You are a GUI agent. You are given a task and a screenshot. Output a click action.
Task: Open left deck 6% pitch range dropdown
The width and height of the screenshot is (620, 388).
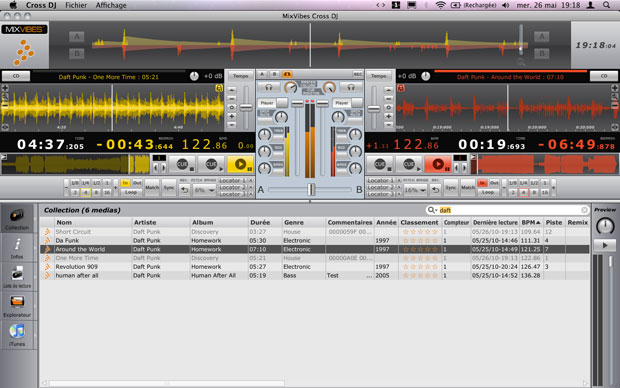point(204,190)
